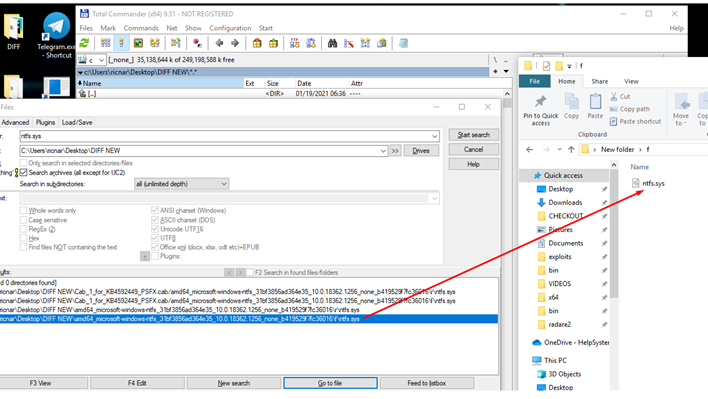
Task: Click Cut in Explorer clipboard group
Action: pos(620,97)
